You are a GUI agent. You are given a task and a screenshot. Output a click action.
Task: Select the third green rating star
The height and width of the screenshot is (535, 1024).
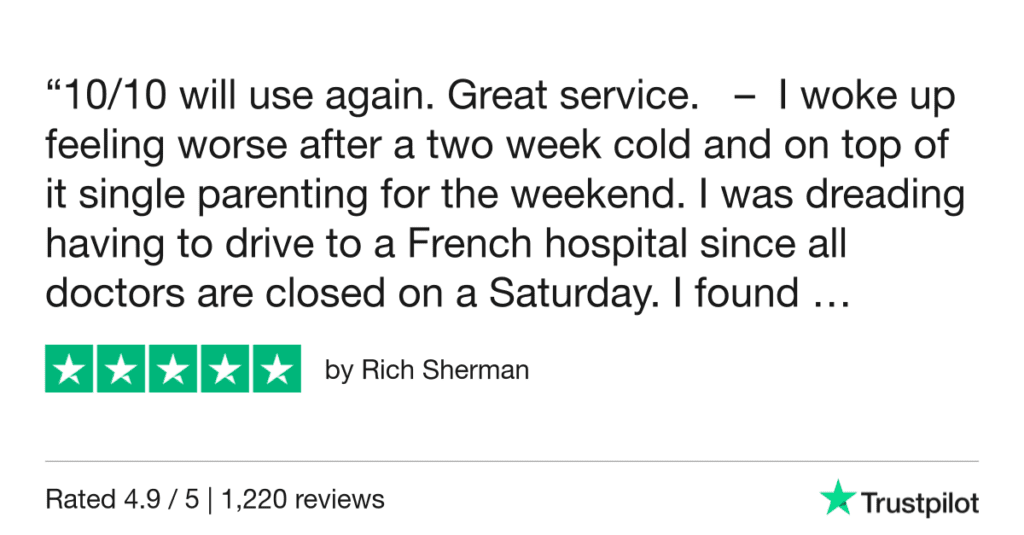point(173,370)
